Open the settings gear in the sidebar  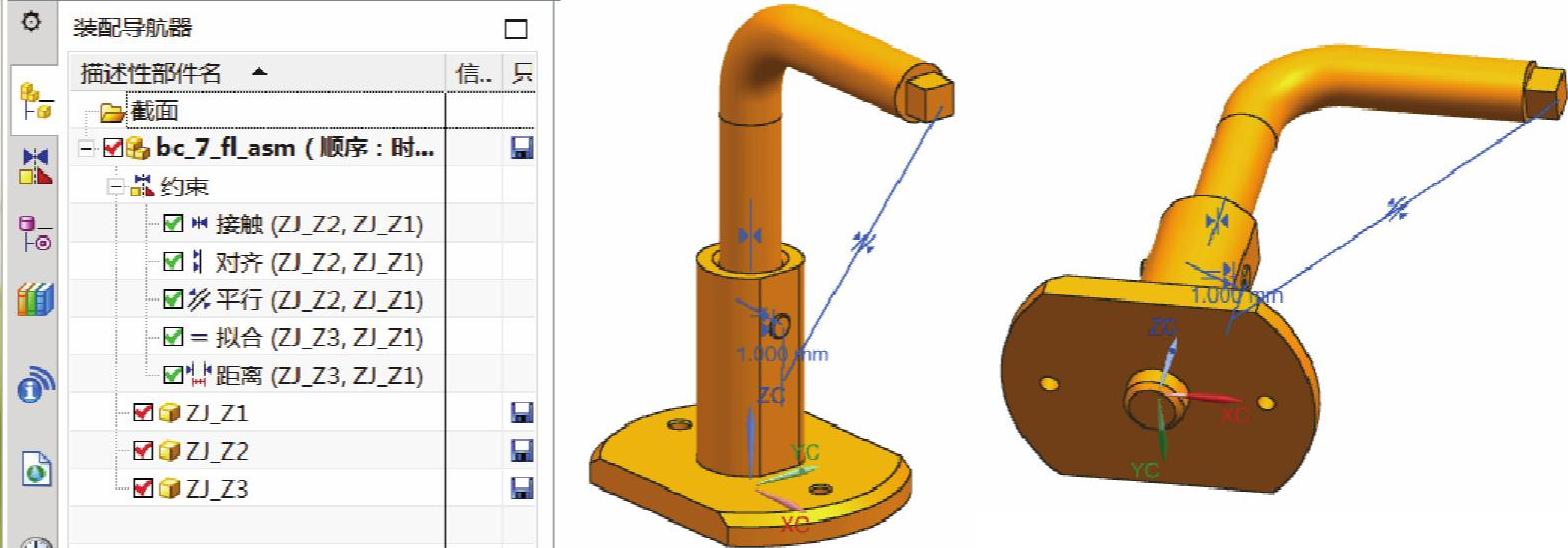click(x=31, y=21)
